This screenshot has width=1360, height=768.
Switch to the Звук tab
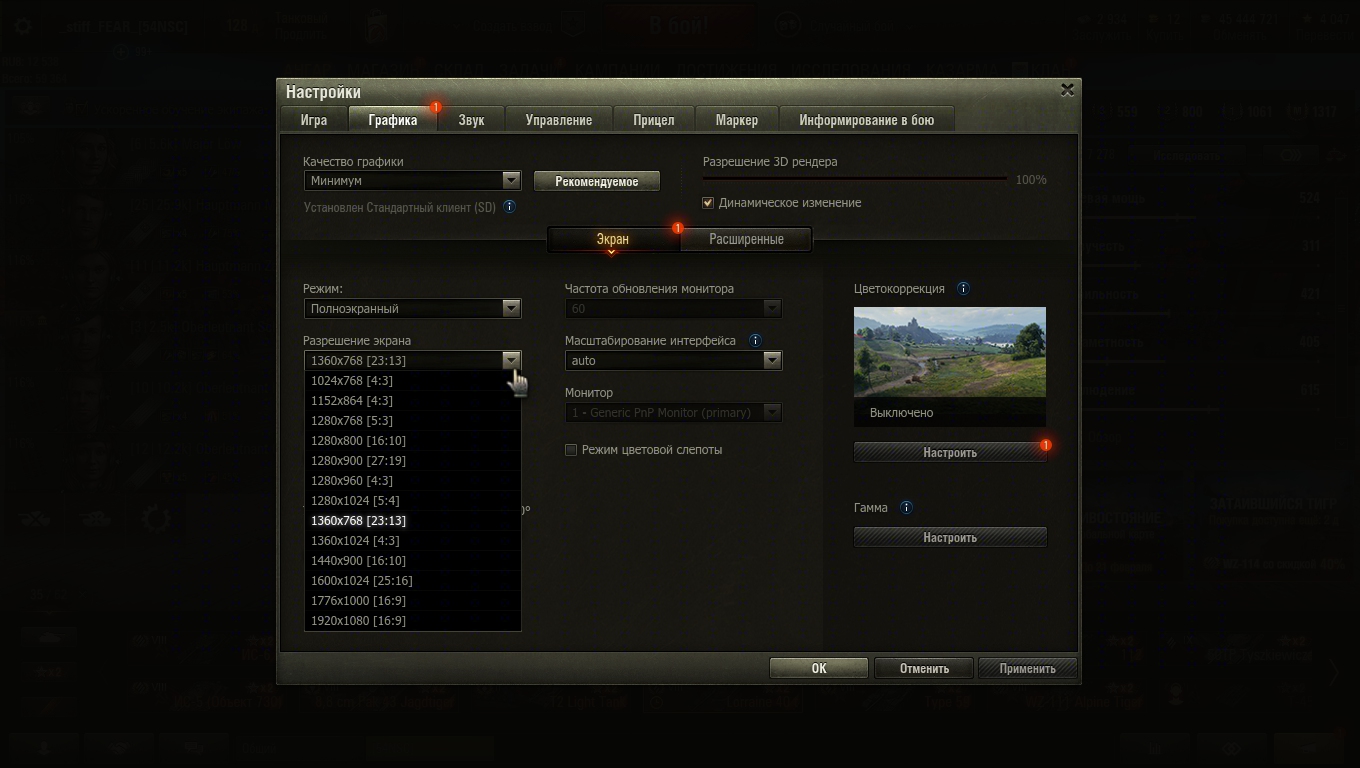coord(471,120)
